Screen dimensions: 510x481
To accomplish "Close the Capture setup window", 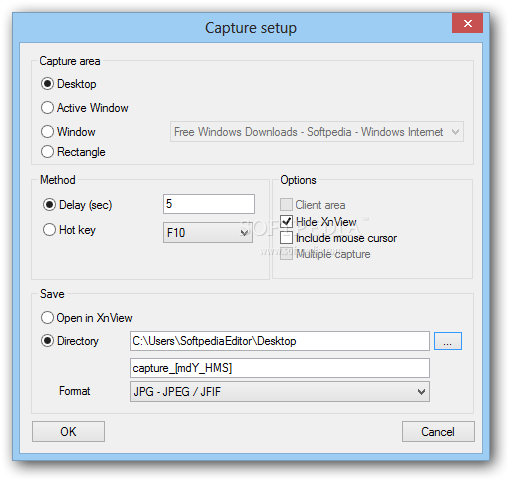I will tap(467, 23).
